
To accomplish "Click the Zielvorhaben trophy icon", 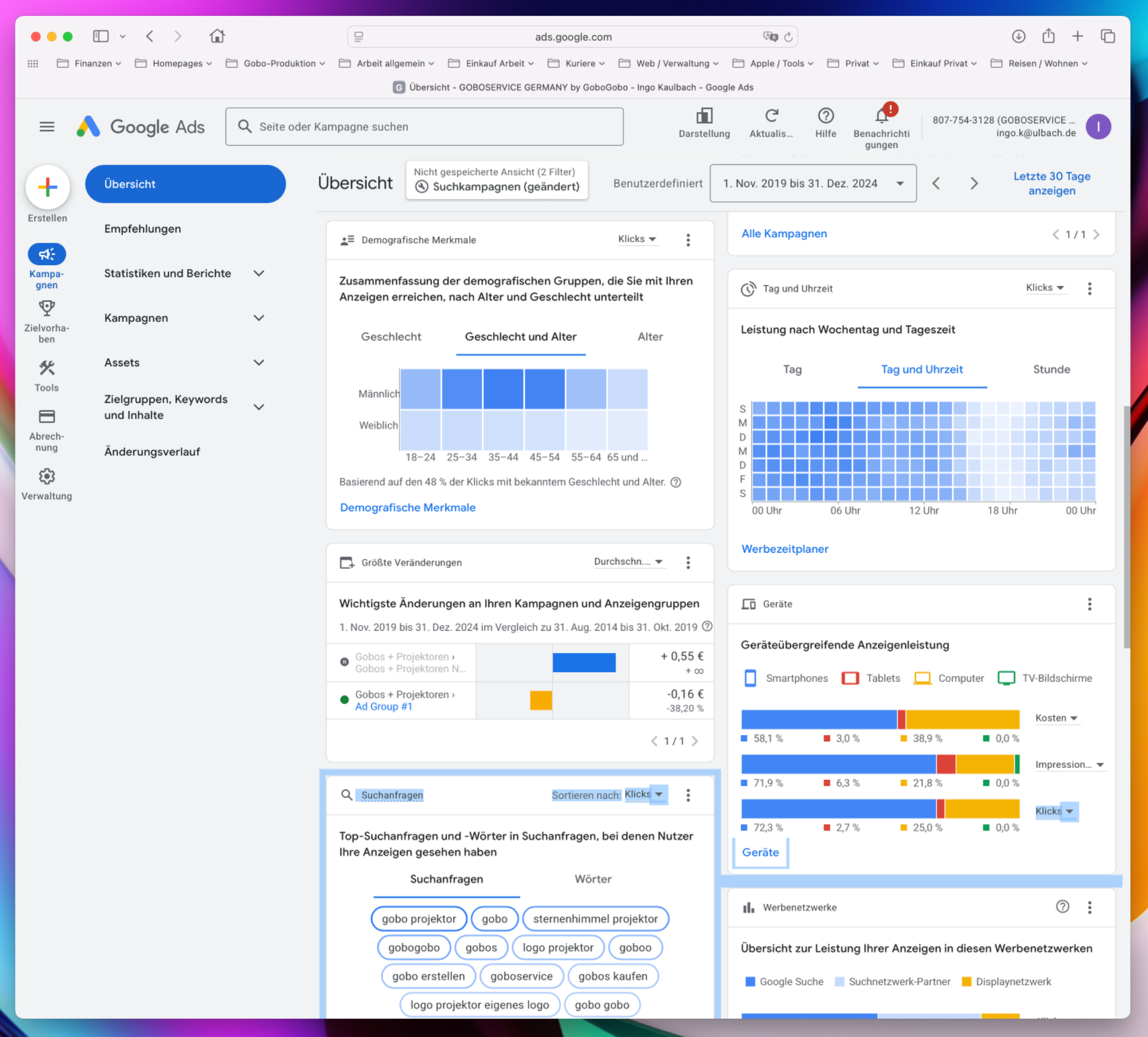I will click(x=46, y=309).
